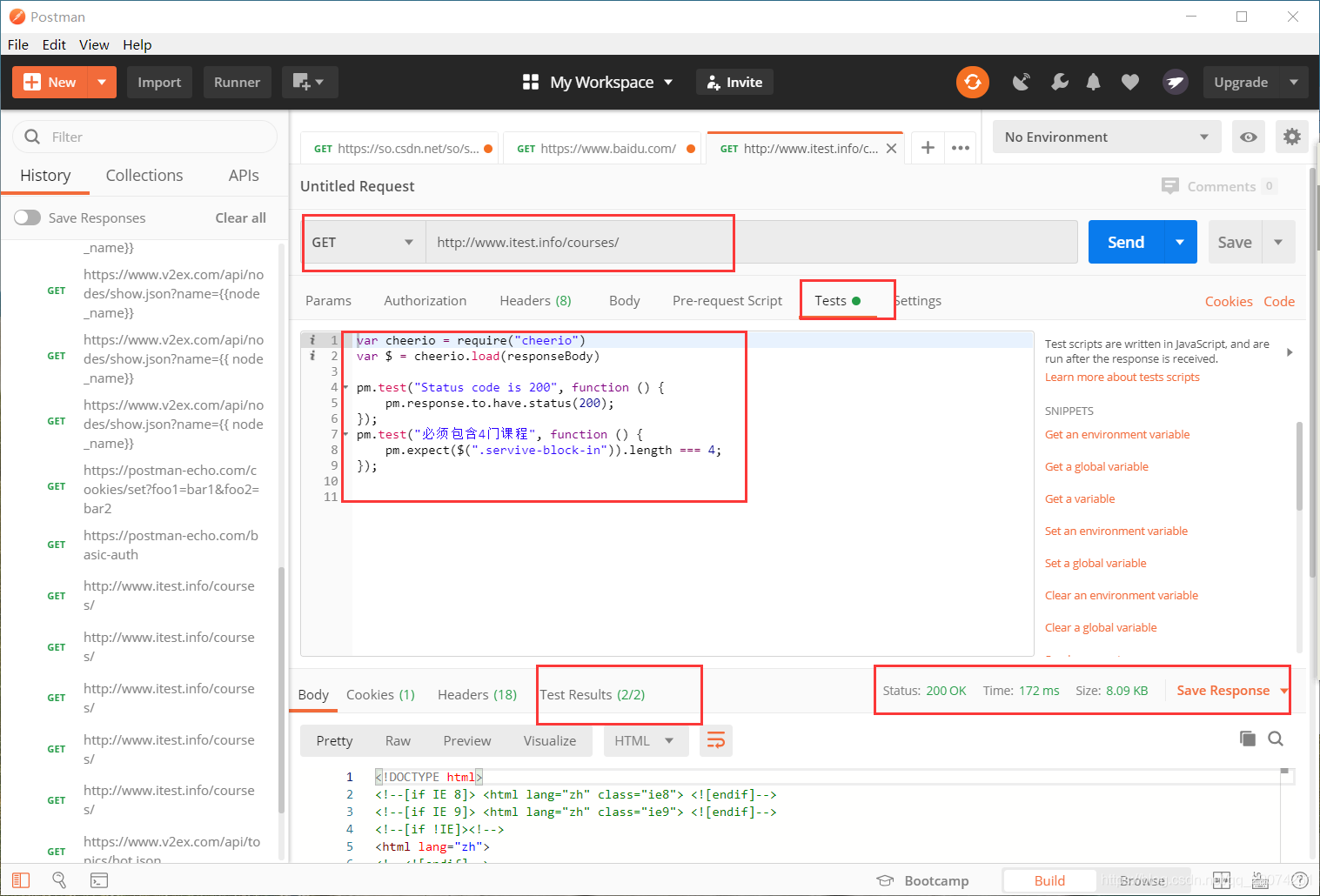The width and height of the screenshot is (1320, 896).
Task: Open Save options dropdown arrow
Action: click(x=1278, y=242)
